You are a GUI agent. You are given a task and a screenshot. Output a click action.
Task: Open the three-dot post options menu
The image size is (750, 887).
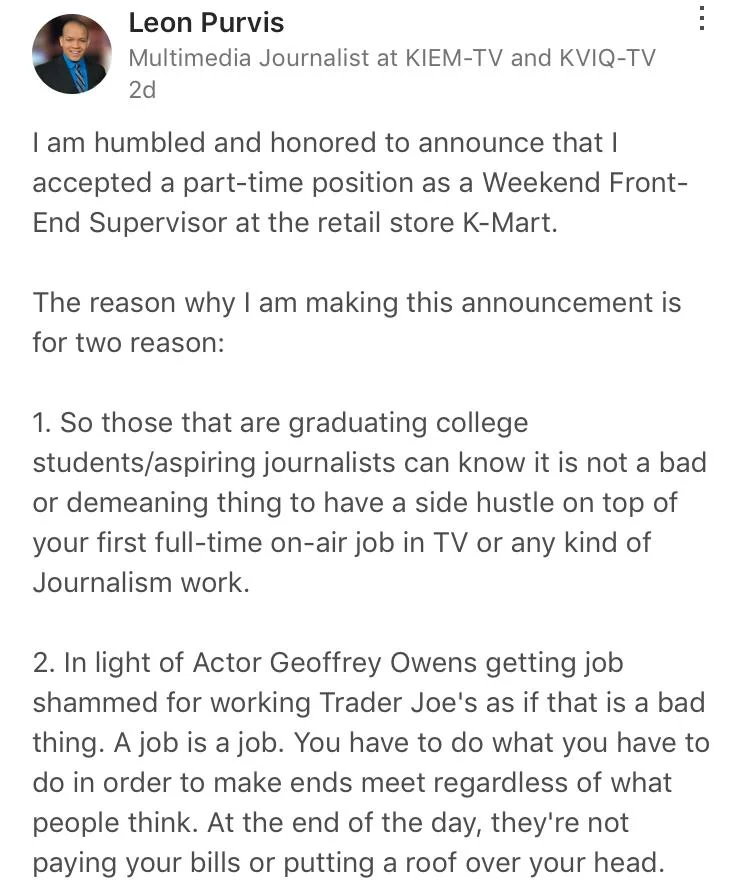point(701,18)
